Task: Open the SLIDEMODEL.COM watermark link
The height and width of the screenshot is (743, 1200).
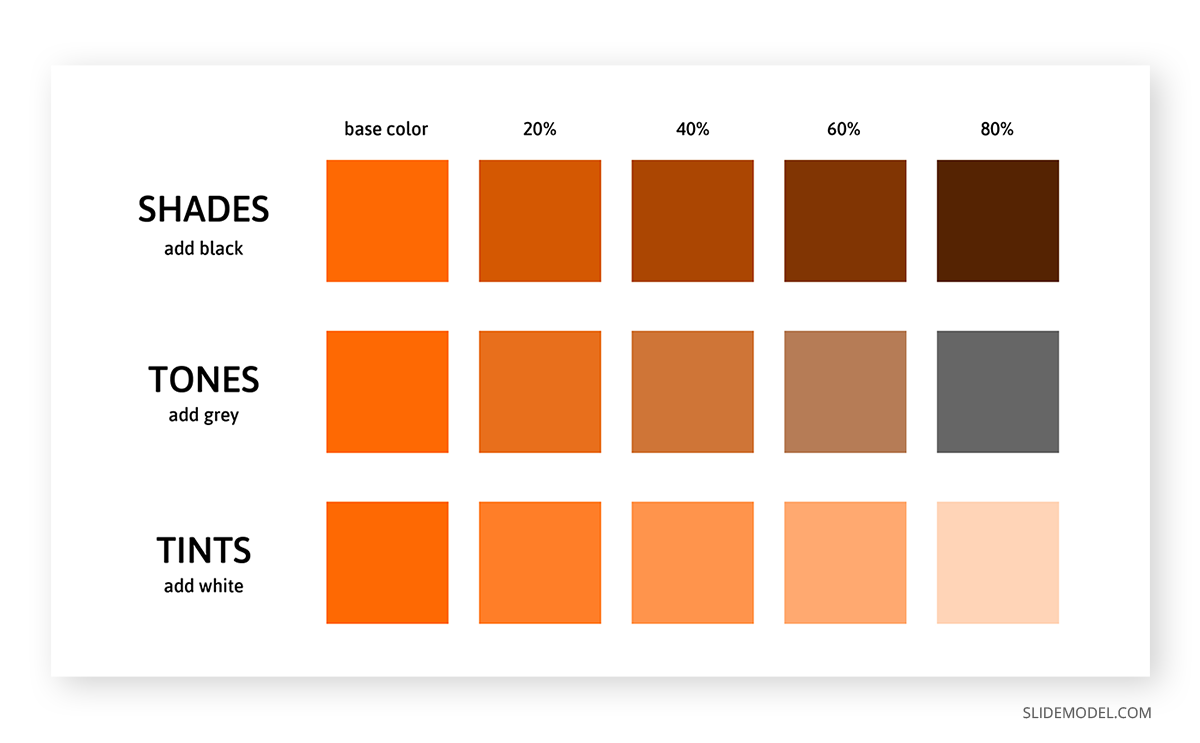Action: 1087,713
